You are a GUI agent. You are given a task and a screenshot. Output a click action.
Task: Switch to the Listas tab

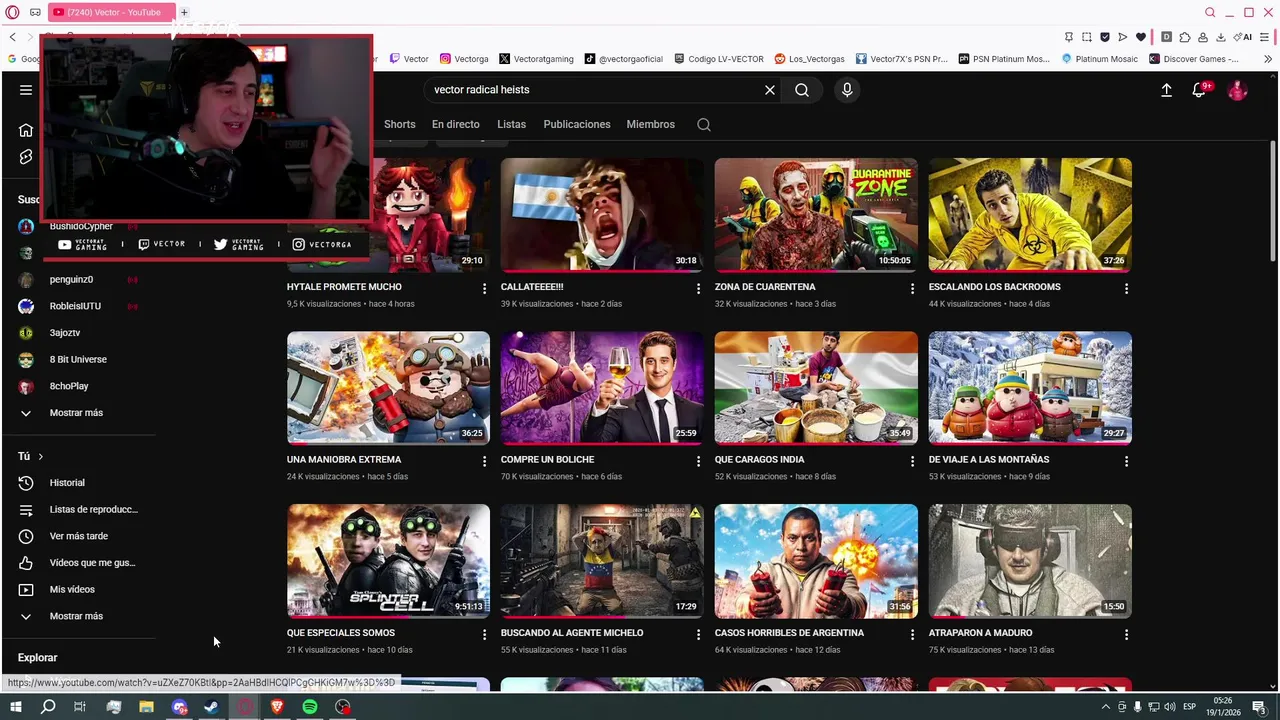pyautogui.click(x=511, y=125)
